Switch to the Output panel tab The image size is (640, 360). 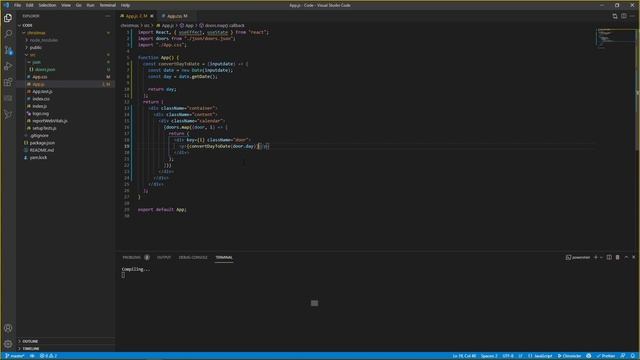tap(164, 258)
